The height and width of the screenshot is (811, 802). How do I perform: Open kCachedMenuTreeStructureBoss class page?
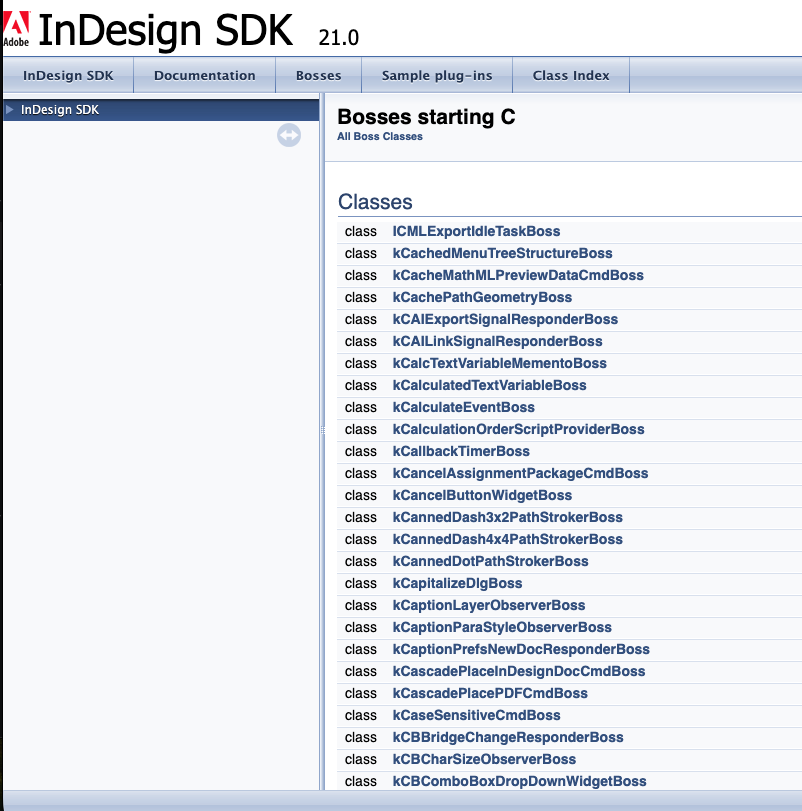point(502,253)
